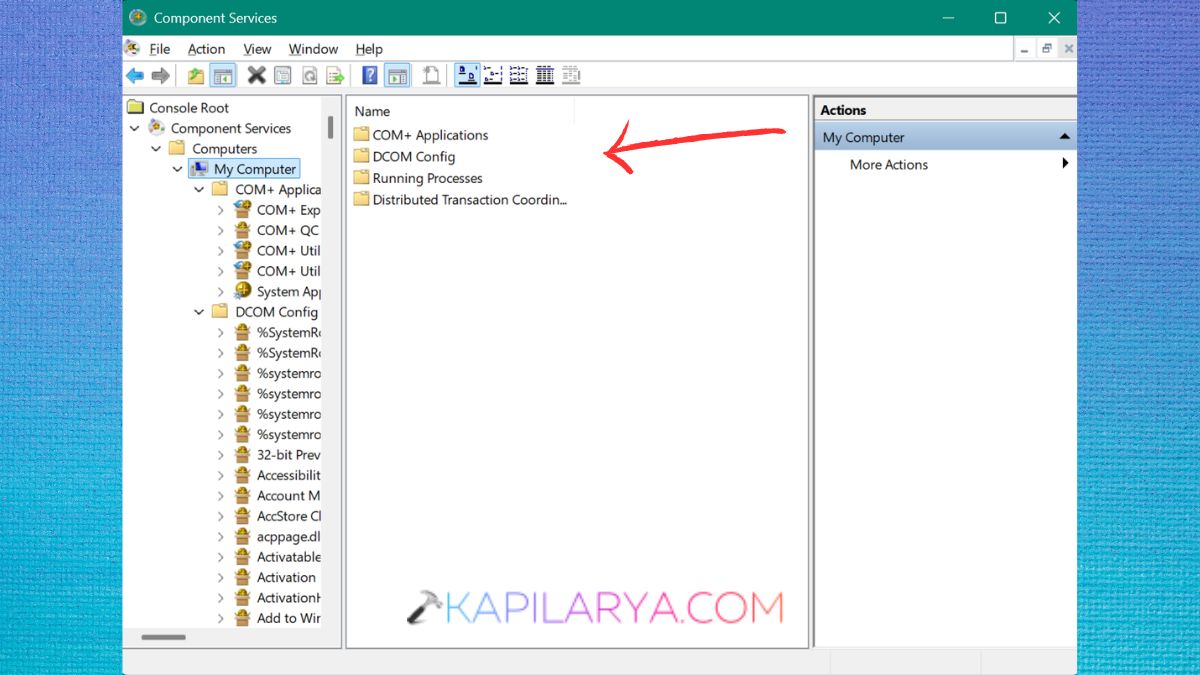Click the Activatable package icon in tree
Viewport: 1200px width, 675px height.
(x=242, y=557)
